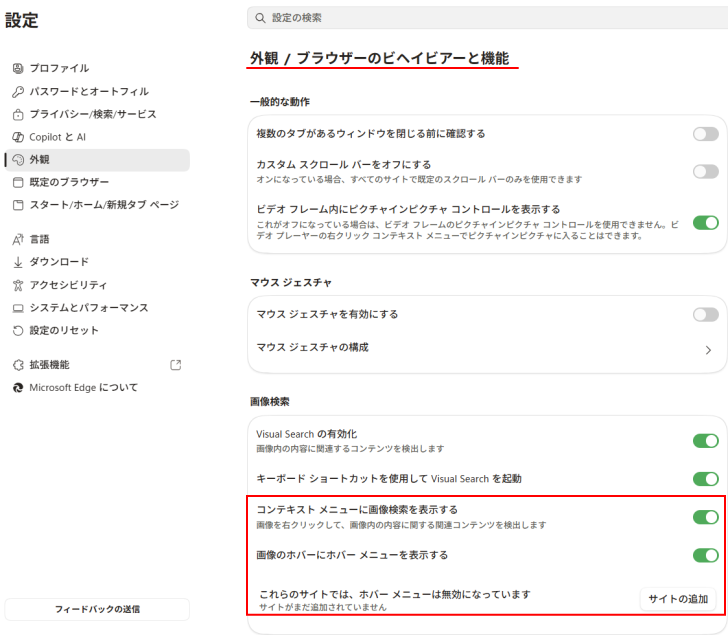This screenshot has width=728, height=635.
Task: Click the 画像検索 section heading
Action: (270, 402)
